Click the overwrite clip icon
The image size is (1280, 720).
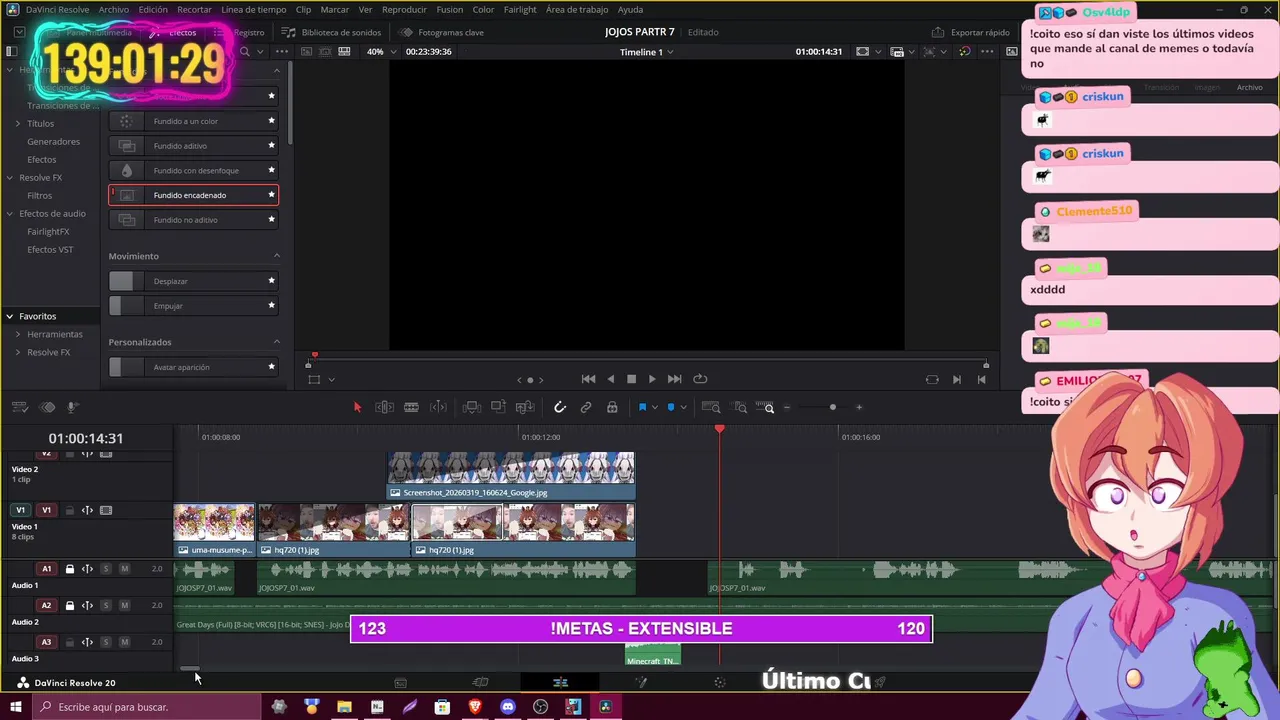coord(498,407)
